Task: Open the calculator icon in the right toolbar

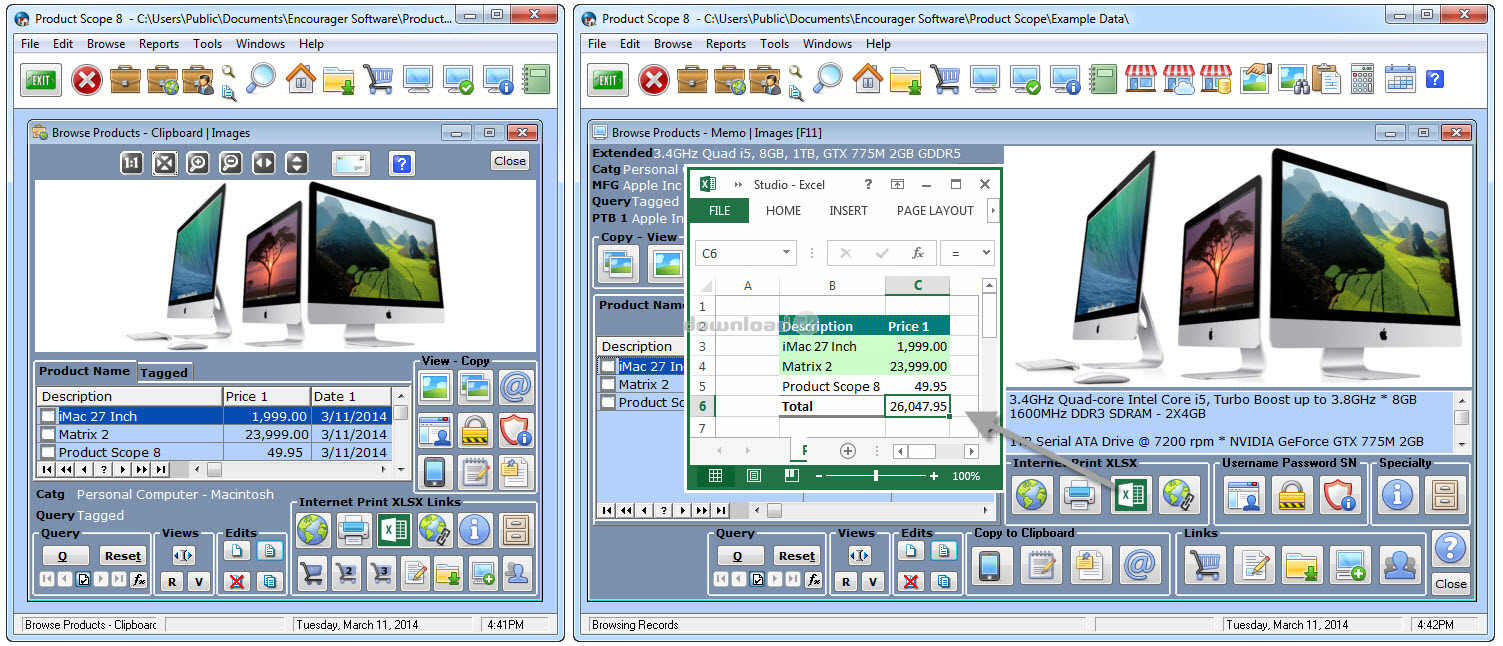Action: [x=1362, y=79]
